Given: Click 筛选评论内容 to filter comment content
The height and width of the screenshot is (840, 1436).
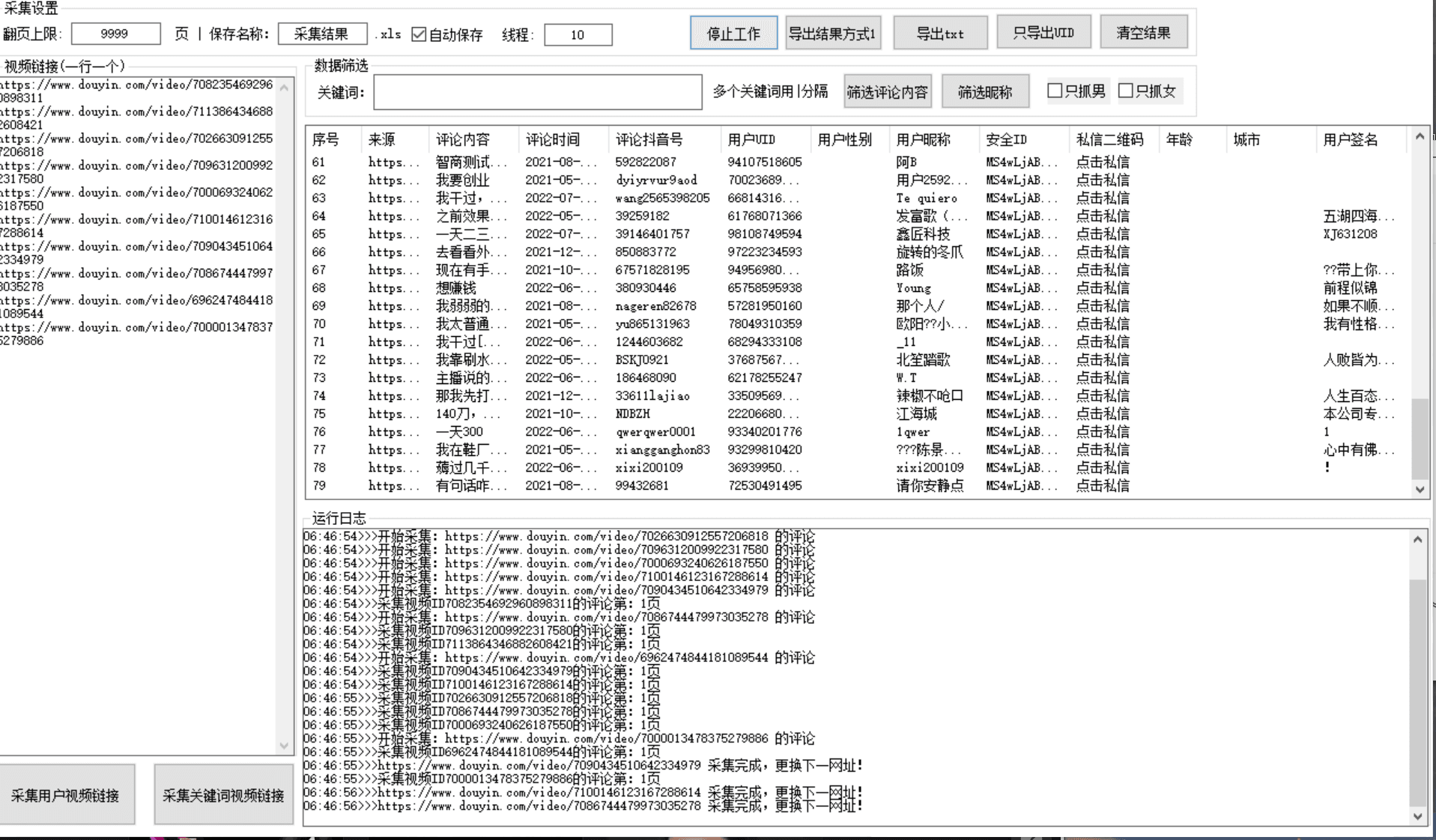Looking at the screenshot, I should coord(887,91).
